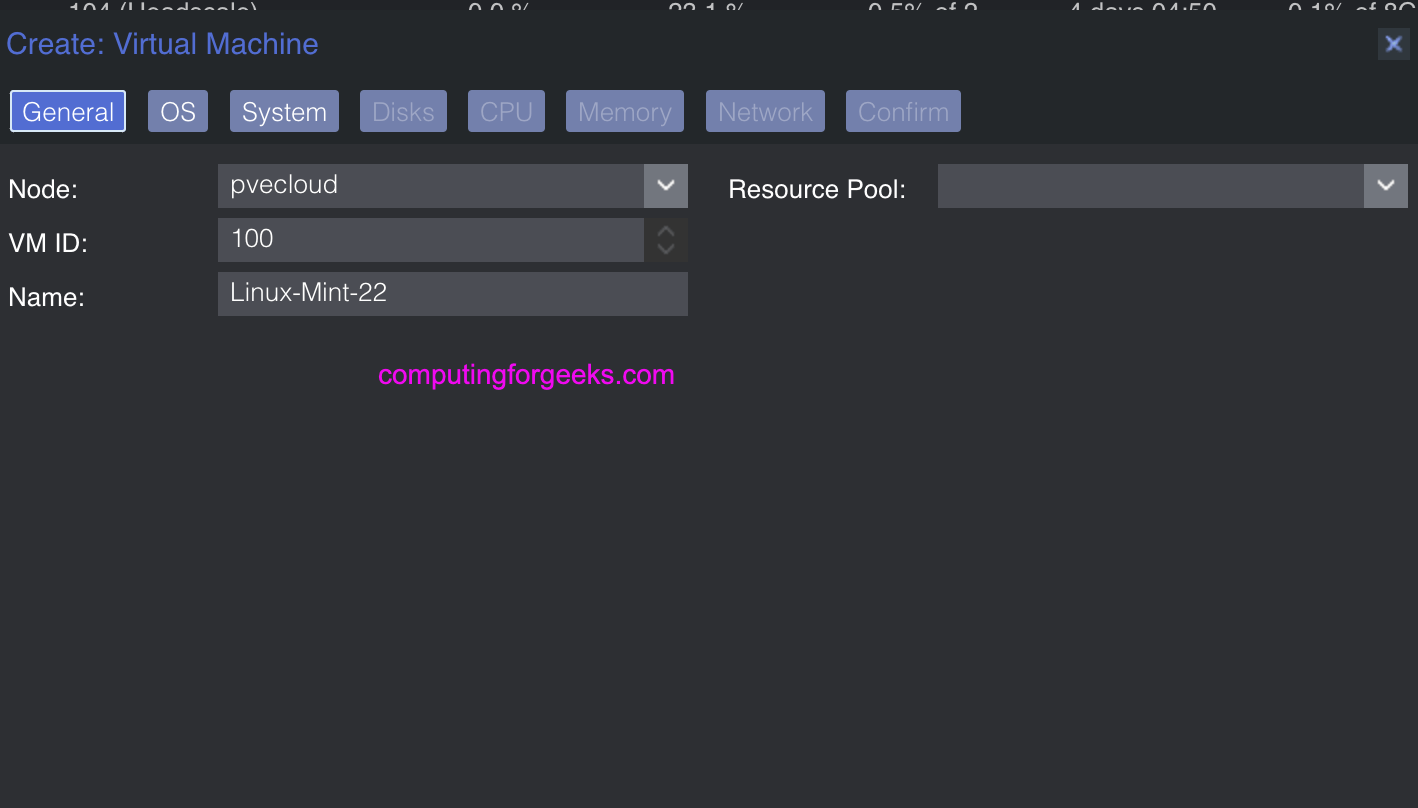Click inside the Resource Pool field
The width and height of the screenshot is (1418, 808).
pos(1150,186)
